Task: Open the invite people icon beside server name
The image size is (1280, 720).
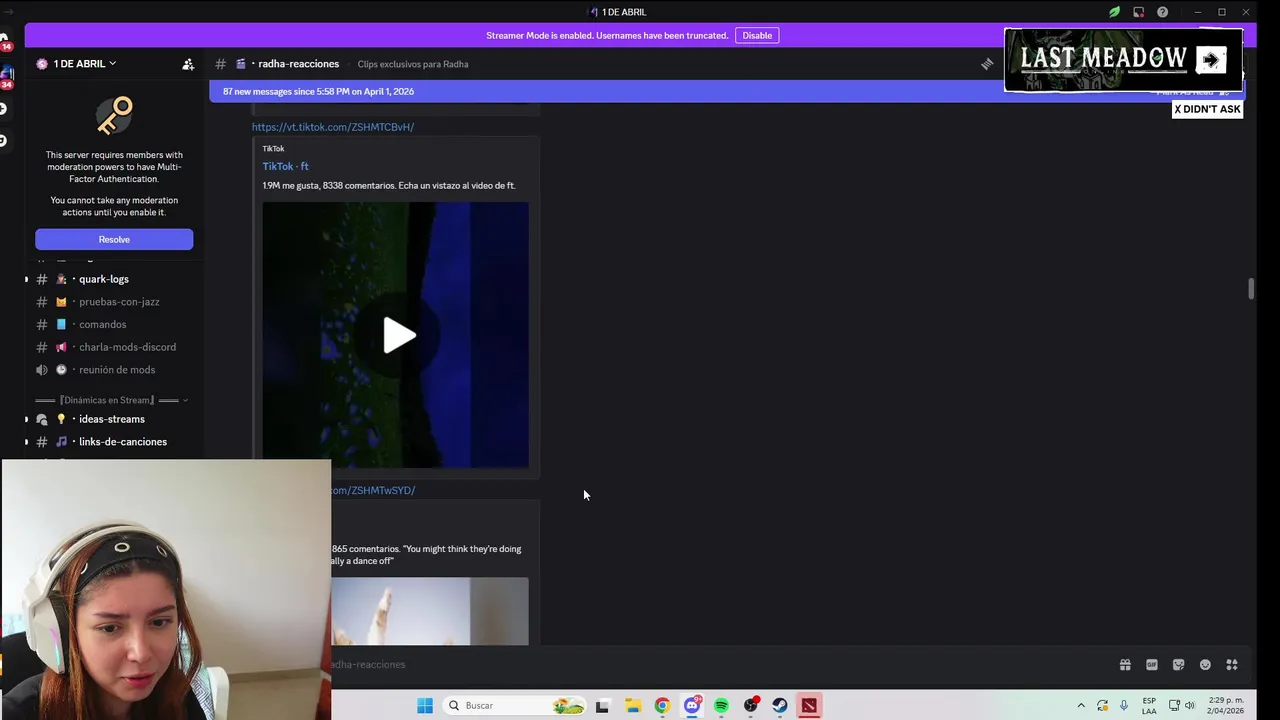Action: [188, 64]
